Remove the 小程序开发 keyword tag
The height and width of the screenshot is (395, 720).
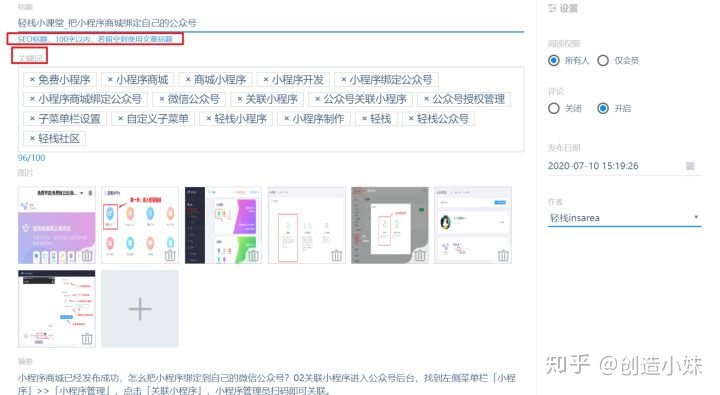[x=266, y=79]
